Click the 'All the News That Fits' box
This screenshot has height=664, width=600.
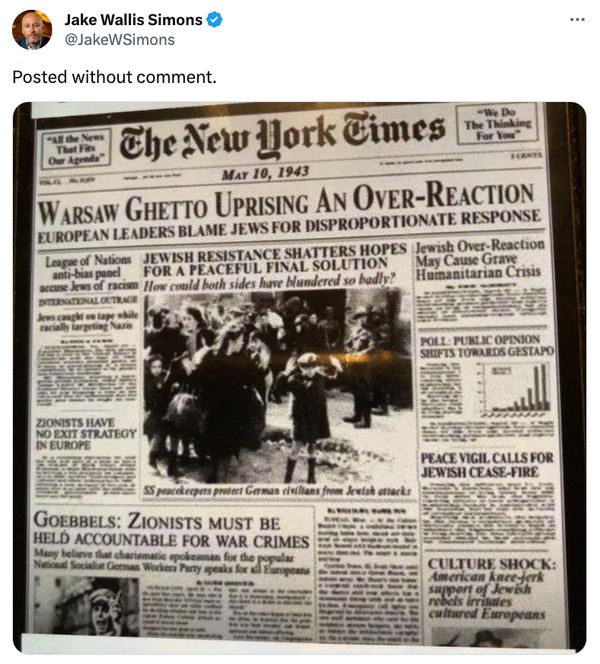click(x=76, y=149)
